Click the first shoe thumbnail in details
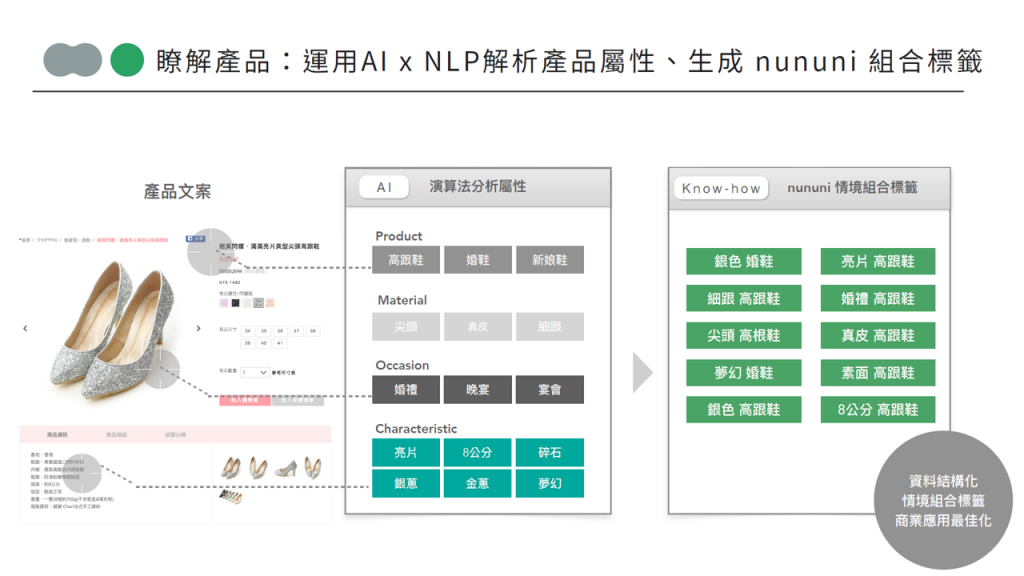The height and width of the screenshot is (576, 1024). (x=231, y=468)
